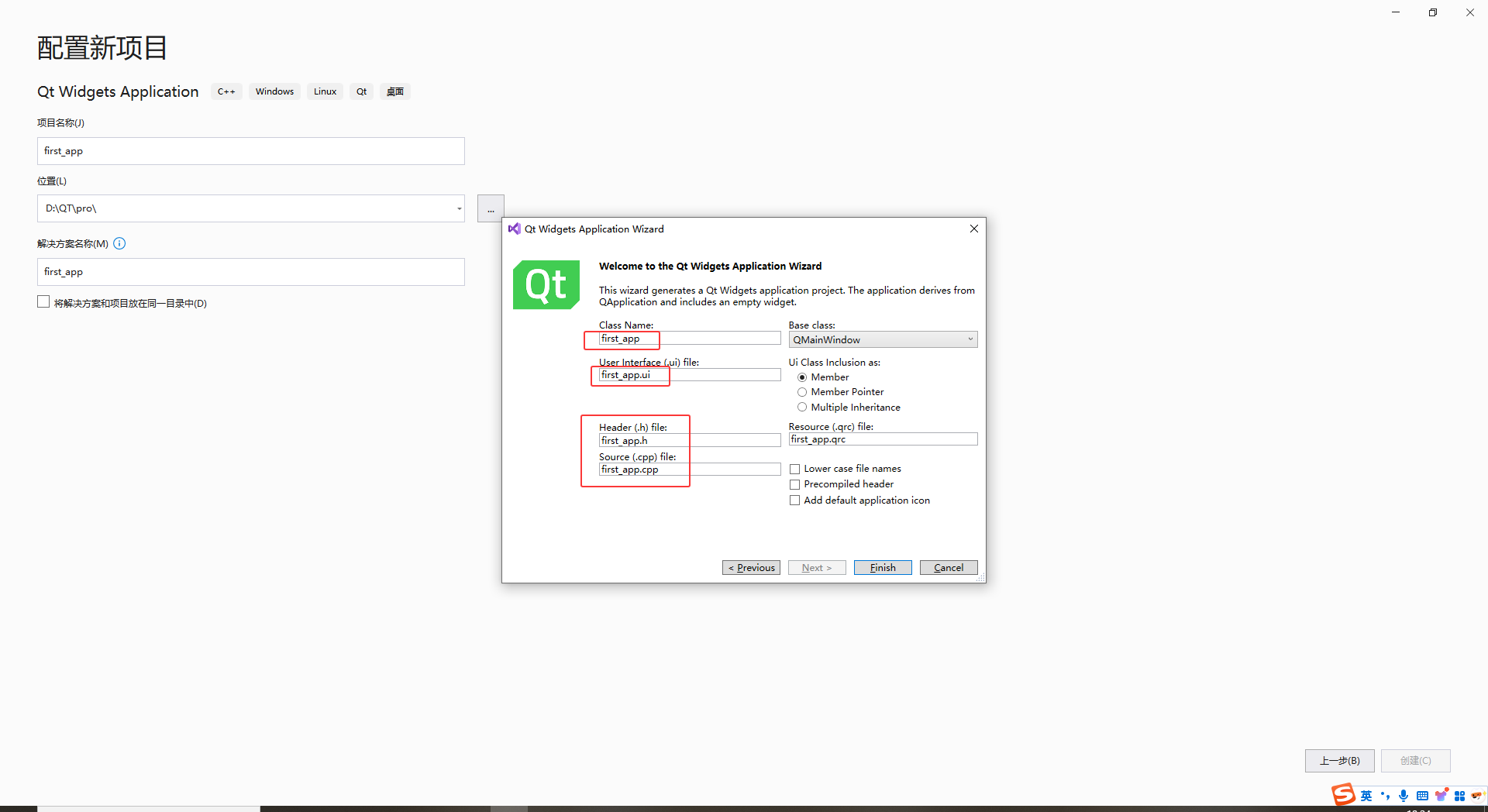Click the User Interface (.ui) file field
The image size is (1488, 812).
point(690,375)
